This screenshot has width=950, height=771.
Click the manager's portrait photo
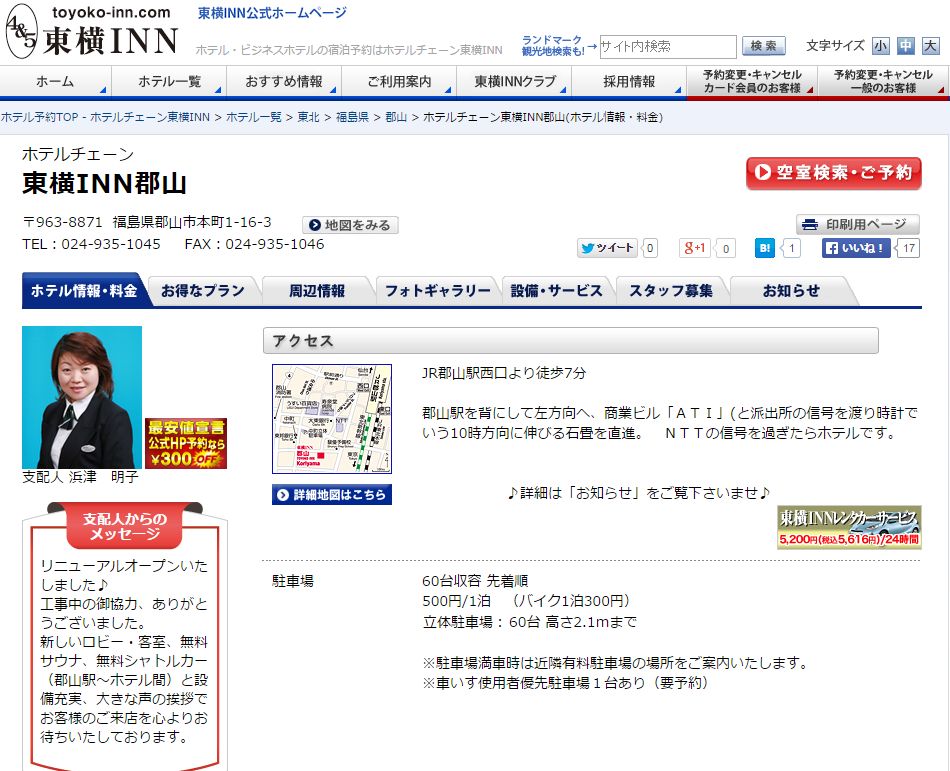coord(82,397)
